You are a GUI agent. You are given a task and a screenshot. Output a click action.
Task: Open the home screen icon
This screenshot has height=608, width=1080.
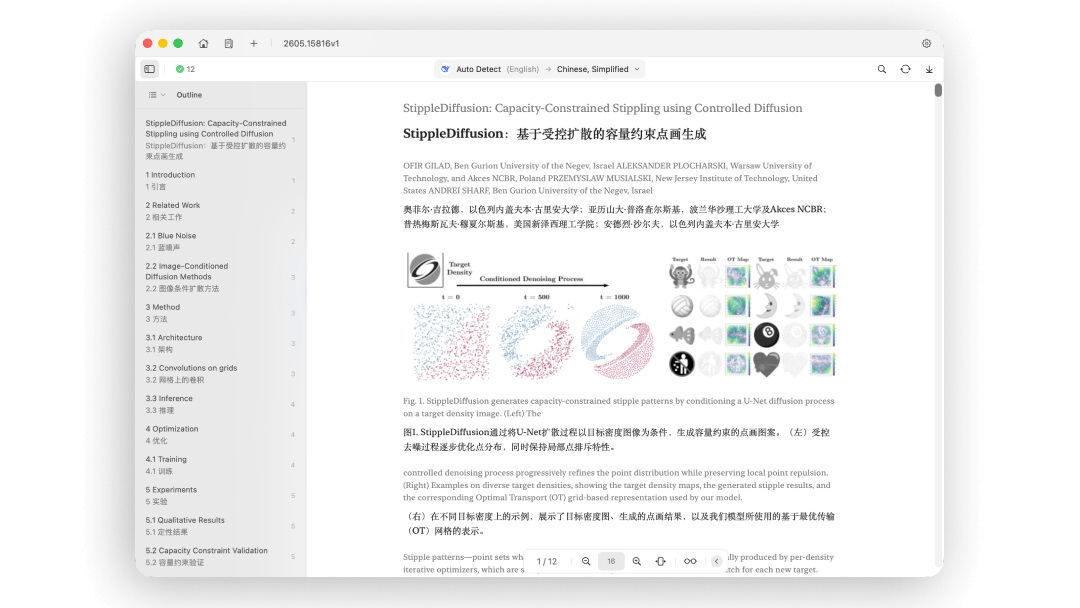point(203,43)
